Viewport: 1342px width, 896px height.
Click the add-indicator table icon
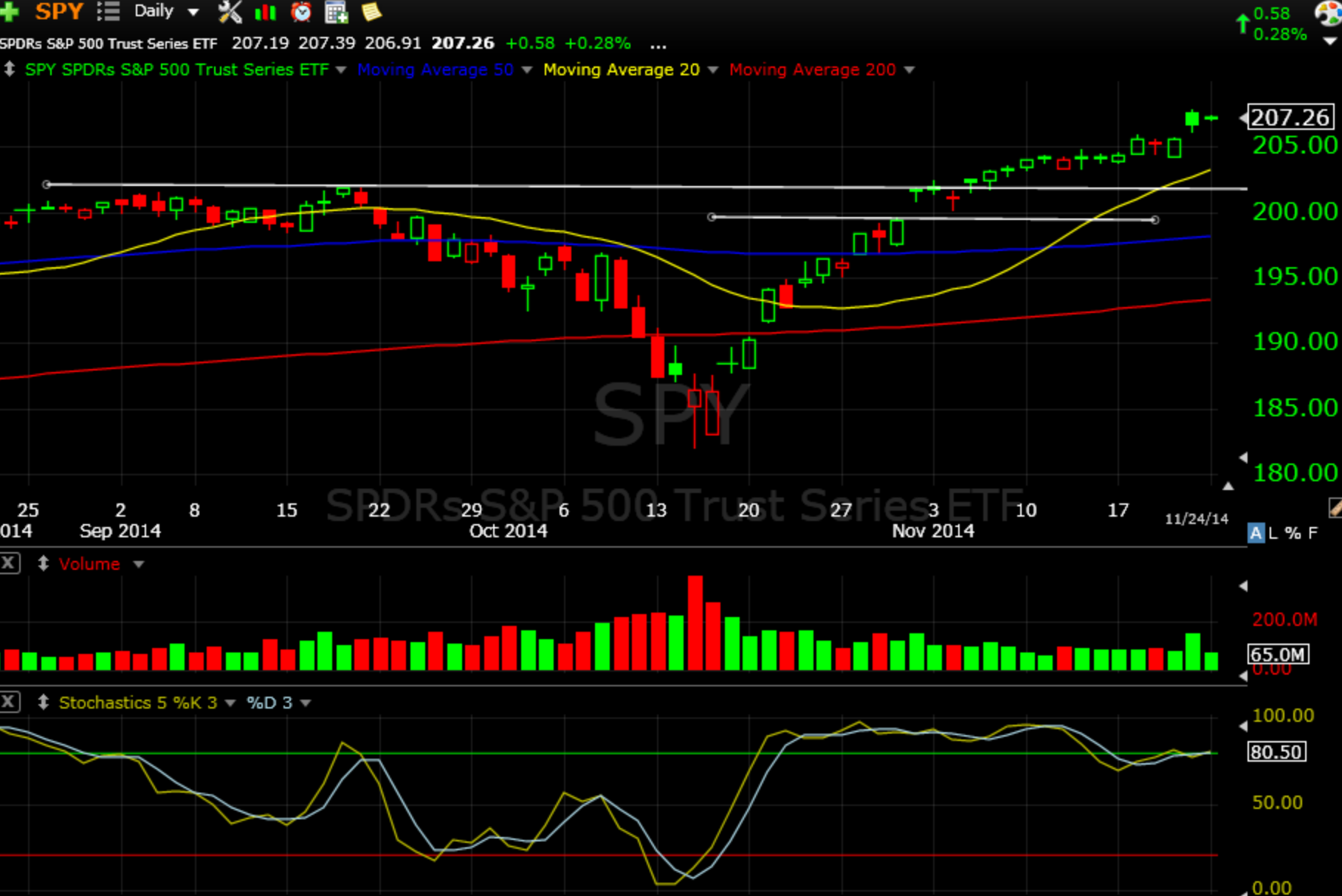click(x=336, y=12)
